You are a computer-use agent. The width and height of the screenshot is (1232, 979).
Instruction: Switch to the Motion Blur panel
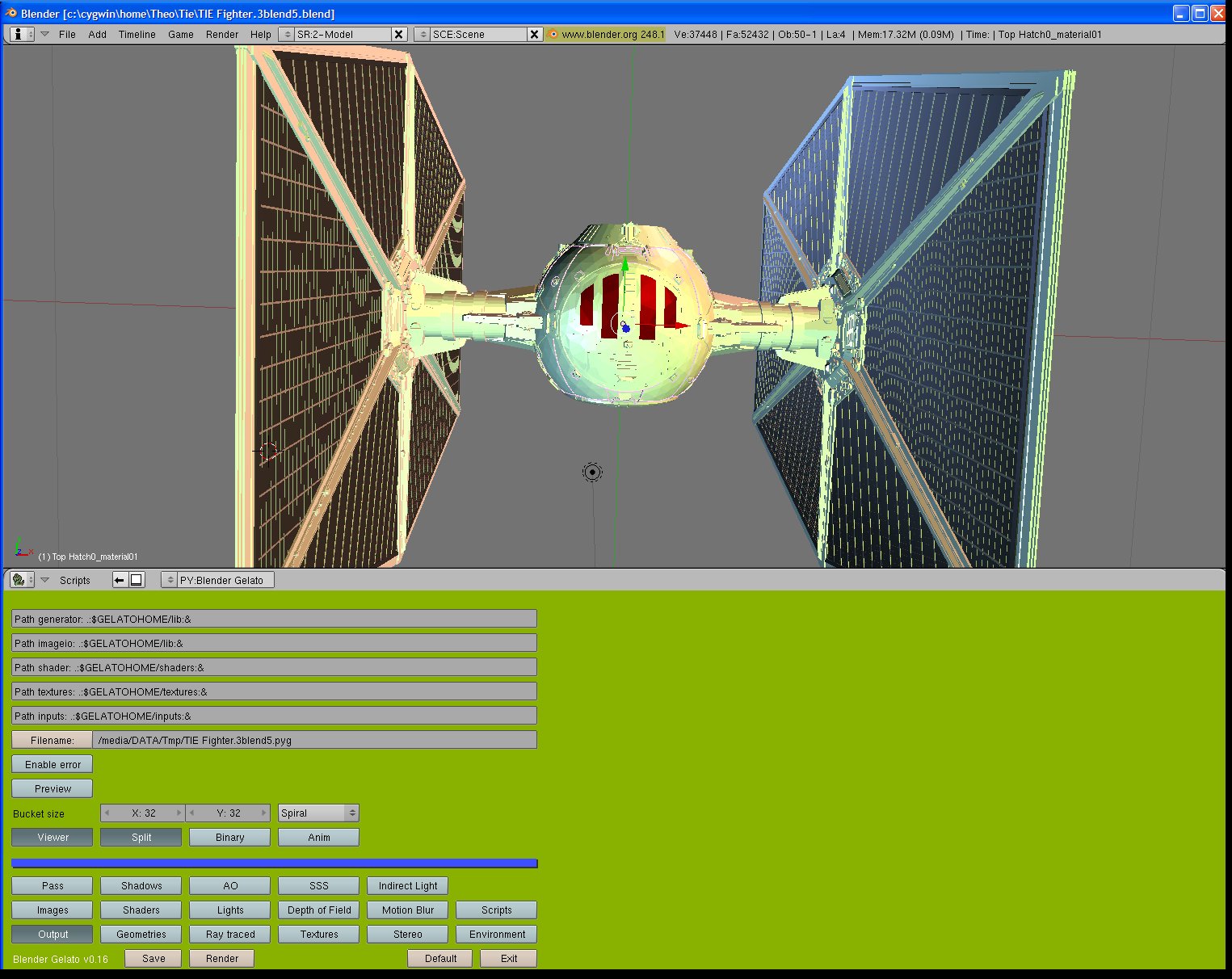408,910
